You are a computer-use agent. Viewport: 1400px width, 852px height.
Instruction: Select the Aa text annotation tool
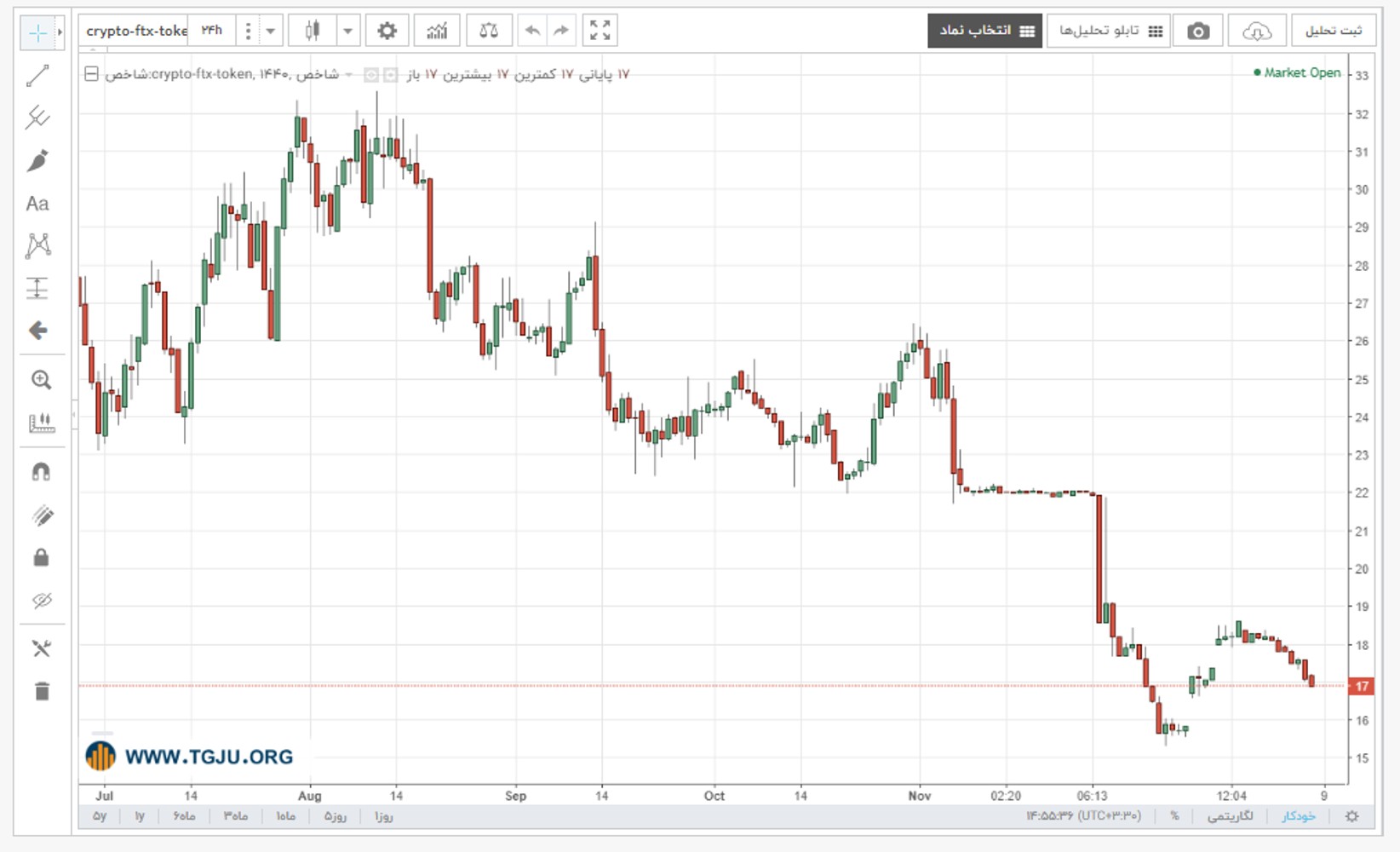(x=37, y=204)
